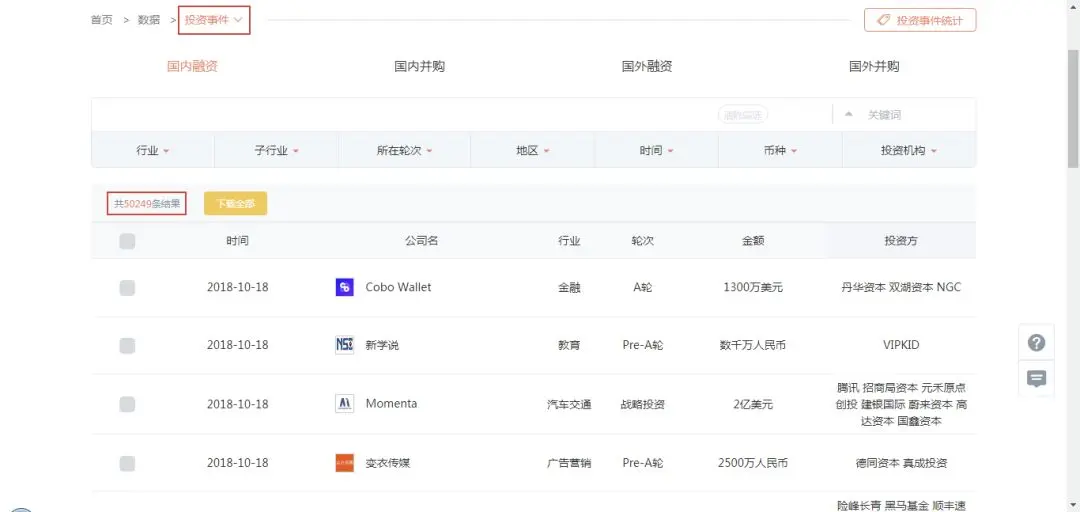Click the 公司名 column header
The height and width of the screenshot is (512, 1080).
[x=422, y=241]
